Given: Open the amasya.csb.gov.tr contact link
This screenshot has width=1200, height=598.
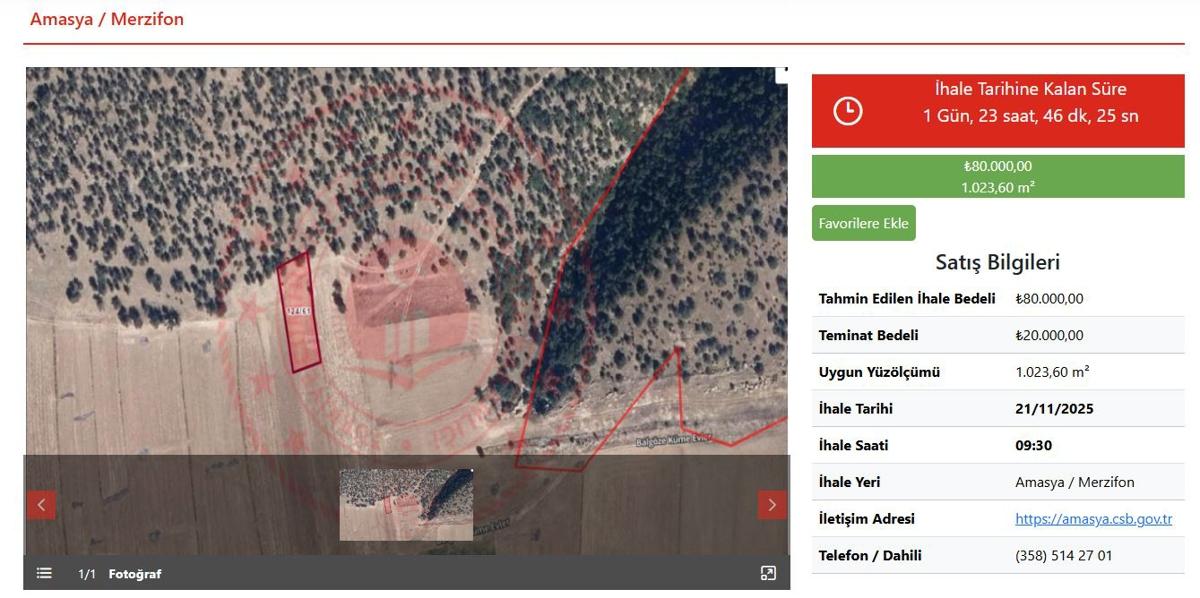Looking at the screenshot, I should point(1093,519).
